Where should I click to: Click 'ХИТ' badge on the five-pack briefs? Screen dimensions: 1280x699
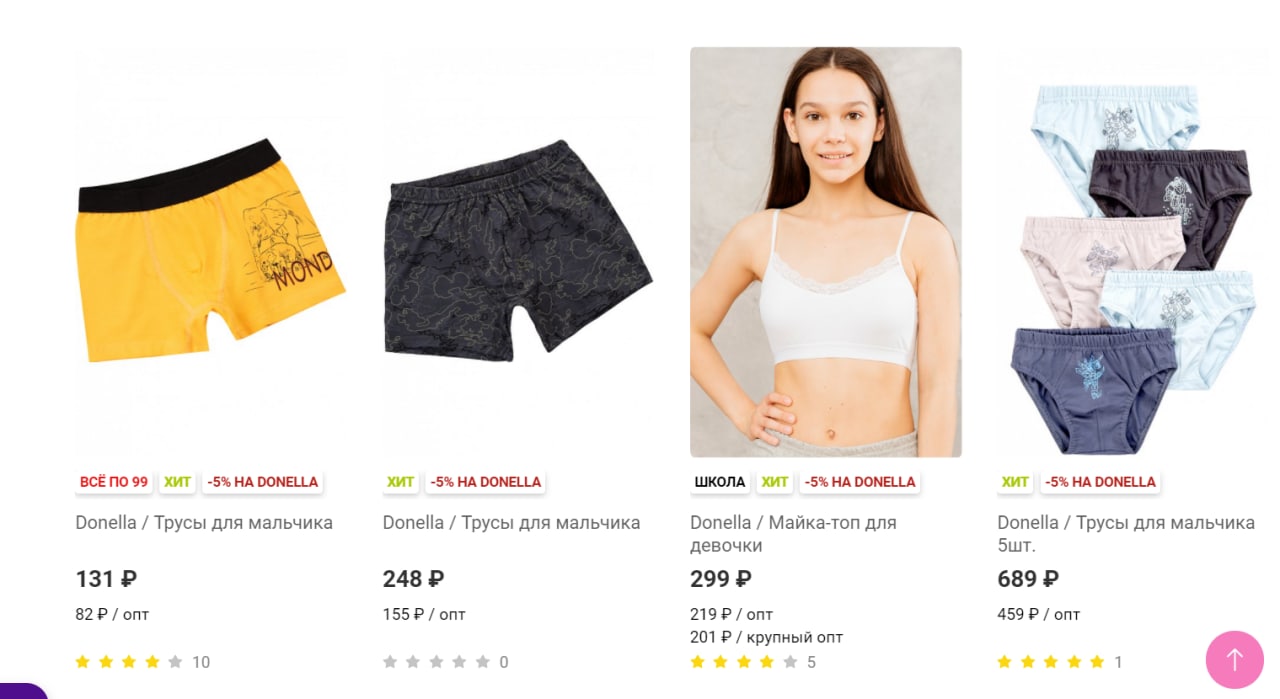tap(1015, 482)
